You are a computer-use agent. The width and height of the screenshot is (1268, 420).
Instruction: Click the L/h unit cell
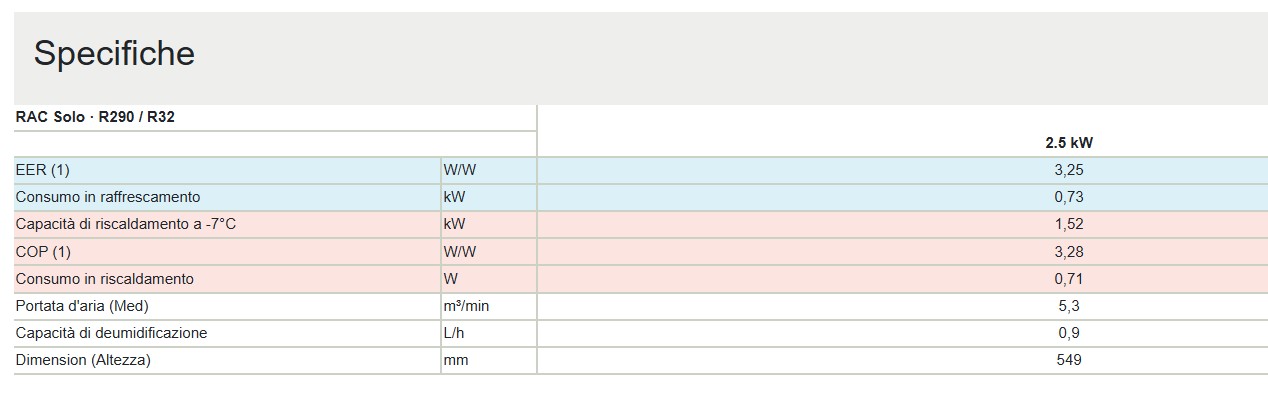click(x=488, y=332)
